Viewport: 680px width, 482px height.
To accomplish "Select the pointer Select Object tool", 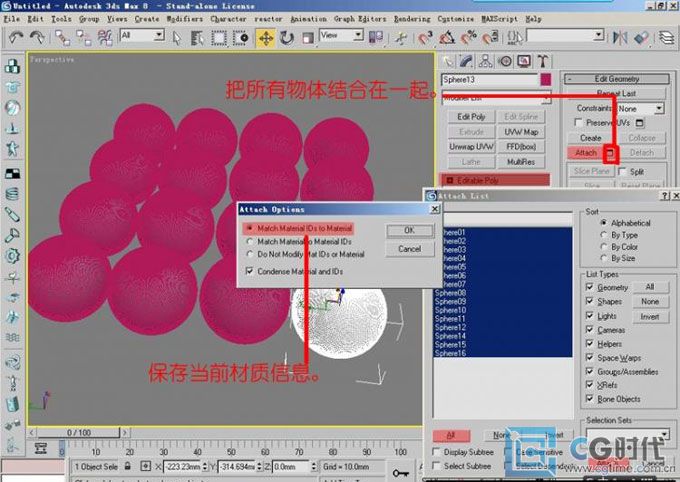I will point(177,38).
